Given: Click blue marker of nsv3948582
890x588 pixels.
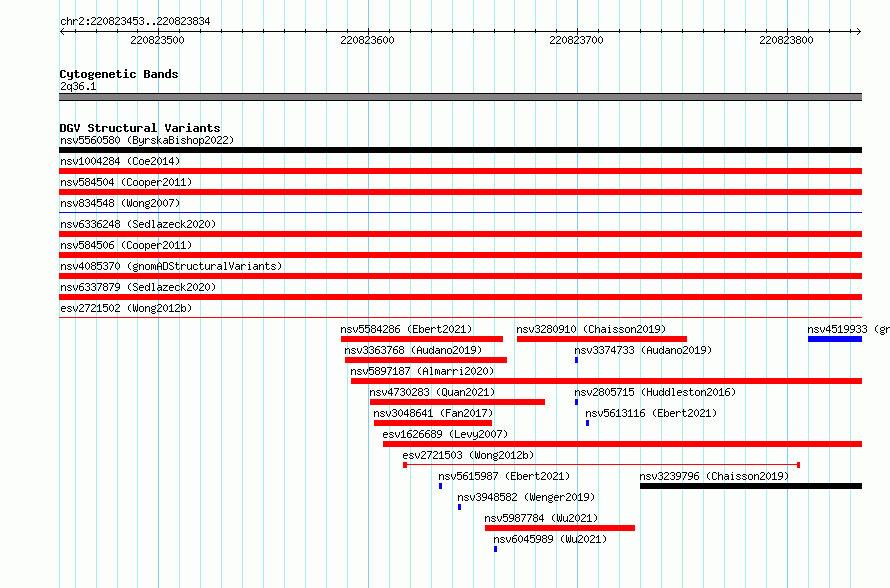Looking at the screenshot, I should pyautogui.click(x=460, y=507).
